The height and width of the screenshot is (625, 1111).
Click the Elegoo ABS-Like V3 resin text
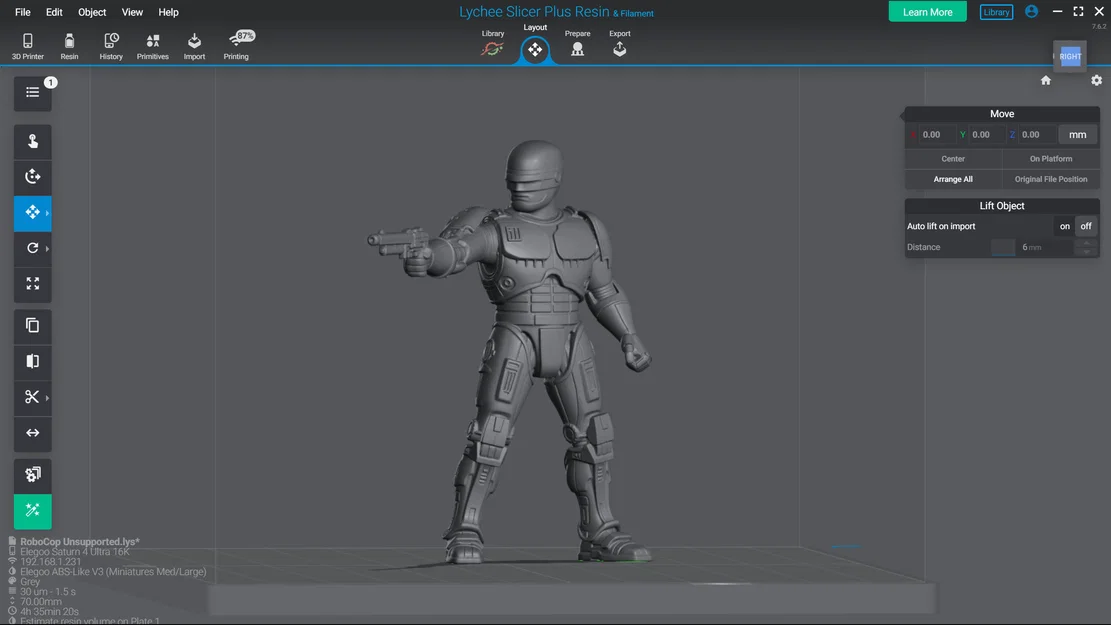point(113,571)
